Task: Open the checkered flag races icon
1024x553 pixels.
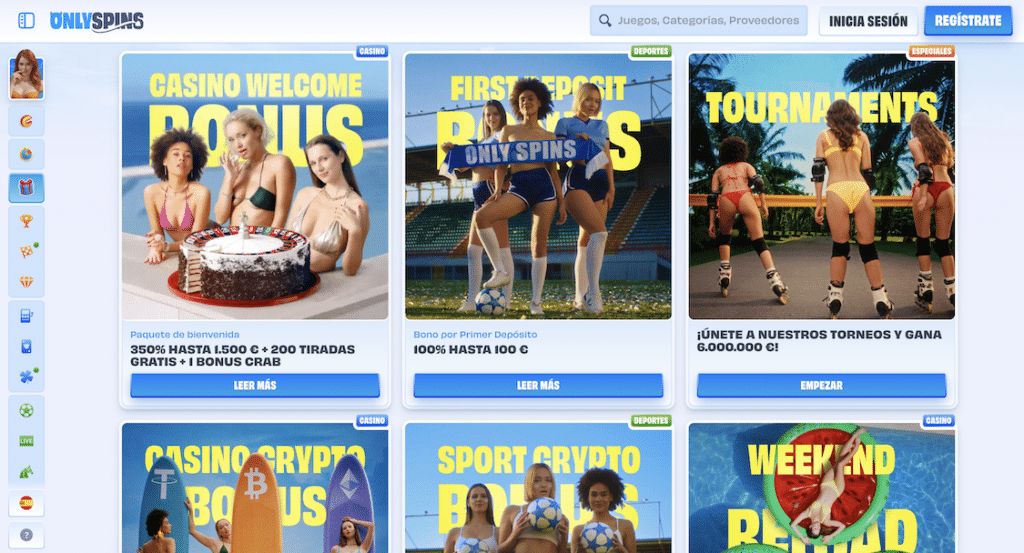Action: tap(26, 251)
